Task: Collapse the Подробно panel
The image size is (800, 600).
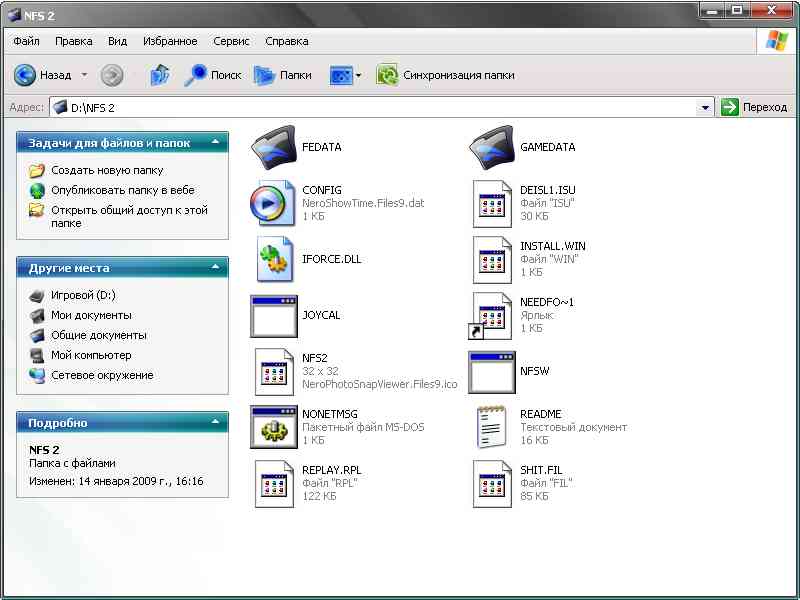Action: pos(215,422)
